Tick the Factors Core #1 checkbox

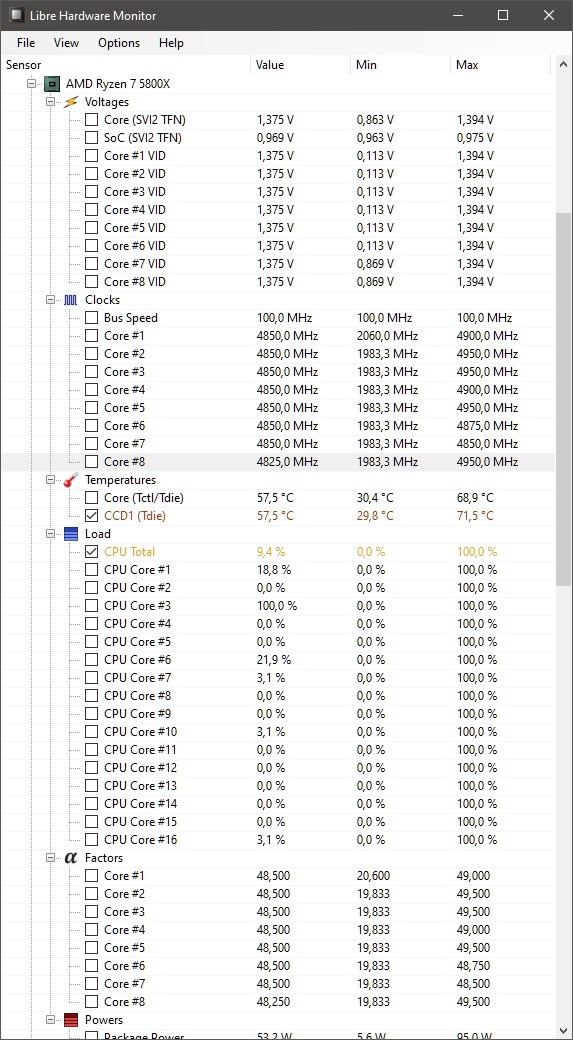(92, 876)
